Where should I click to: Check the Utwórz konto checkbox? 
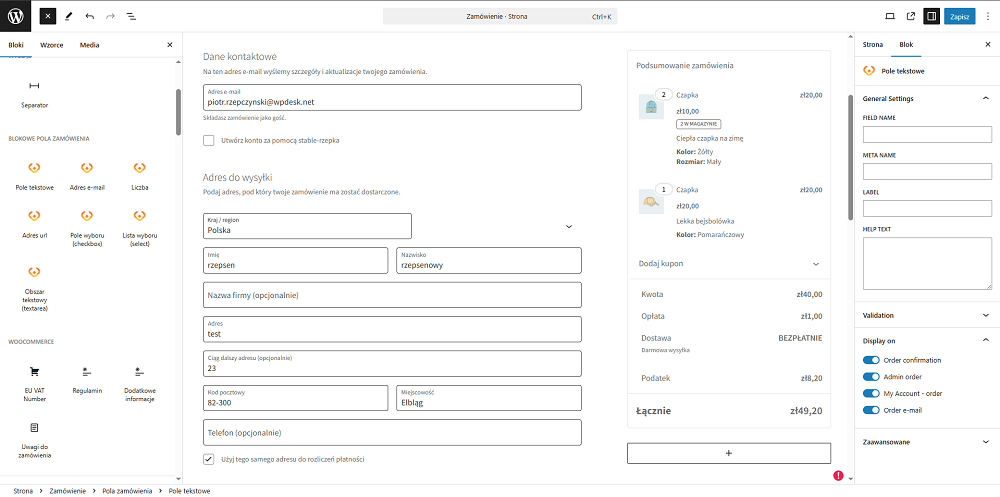(209, 141)
